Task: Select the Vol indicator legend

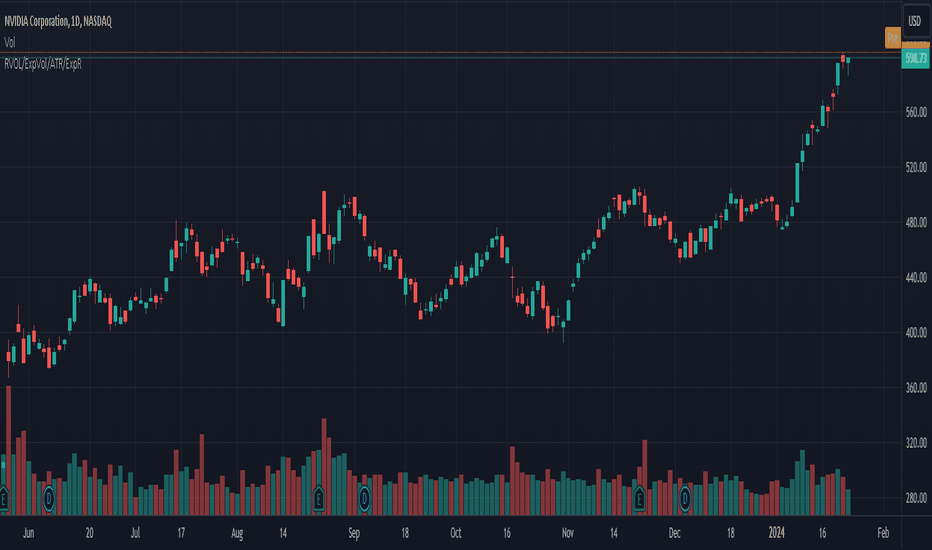Action: pos(10,43)
